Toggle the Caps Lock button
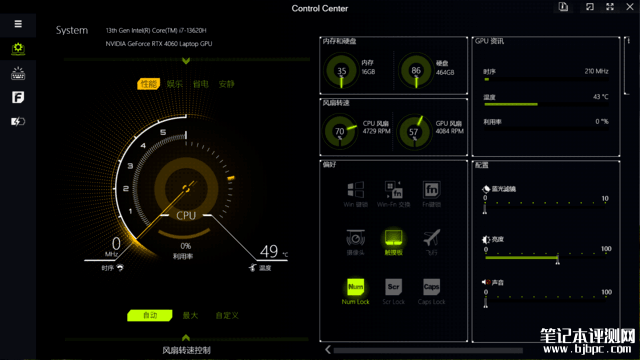Viewport: 640px width, 360px height. (431, 287)
